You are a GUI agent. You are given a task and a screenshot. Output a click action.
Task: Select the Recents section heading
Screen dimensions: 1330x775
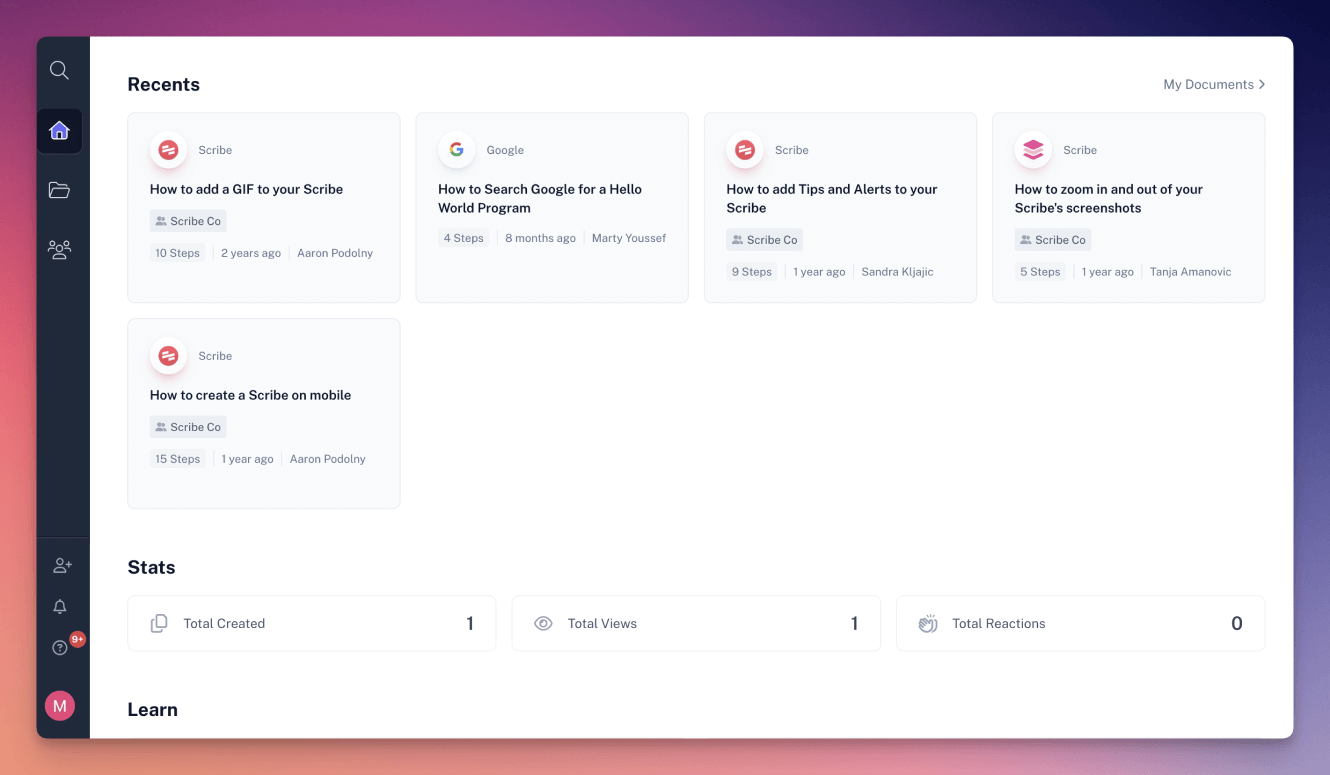click(x=163, y=84)
